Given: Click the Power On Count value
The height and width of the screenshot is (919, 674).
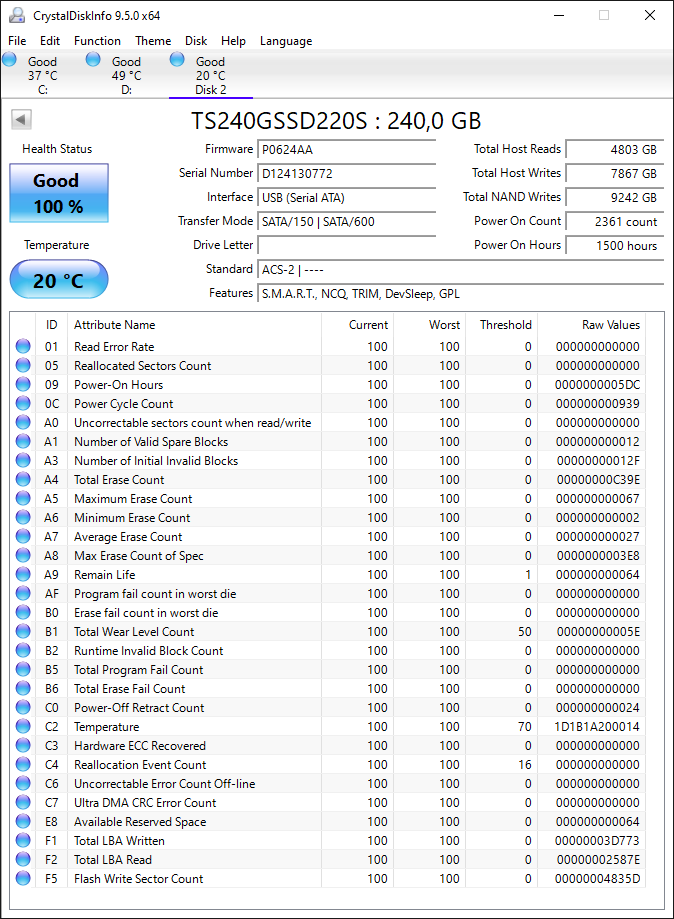Looking at the screenshot, I should point(615,222).
